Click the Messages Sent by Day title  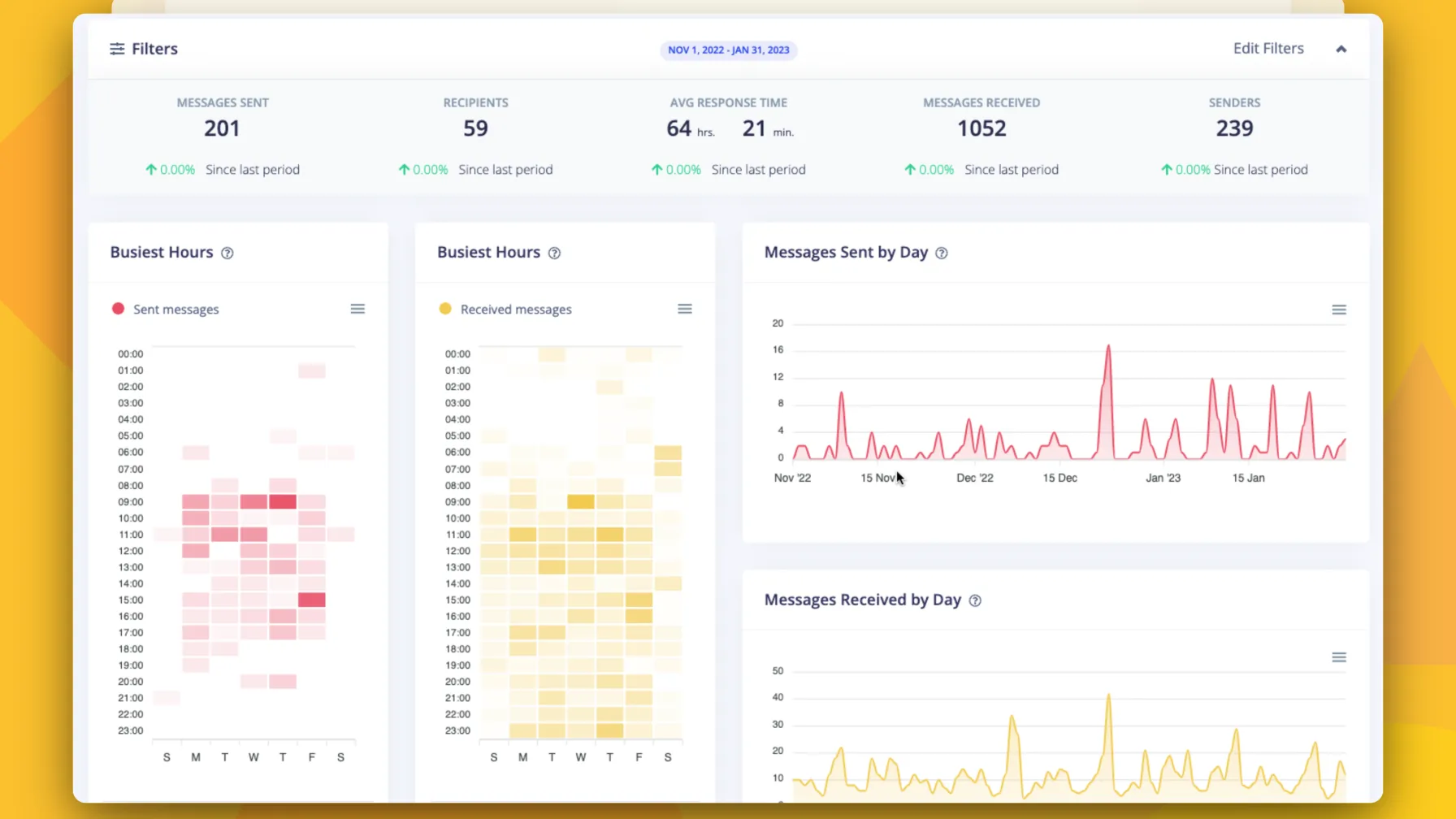tap(846, 252)
